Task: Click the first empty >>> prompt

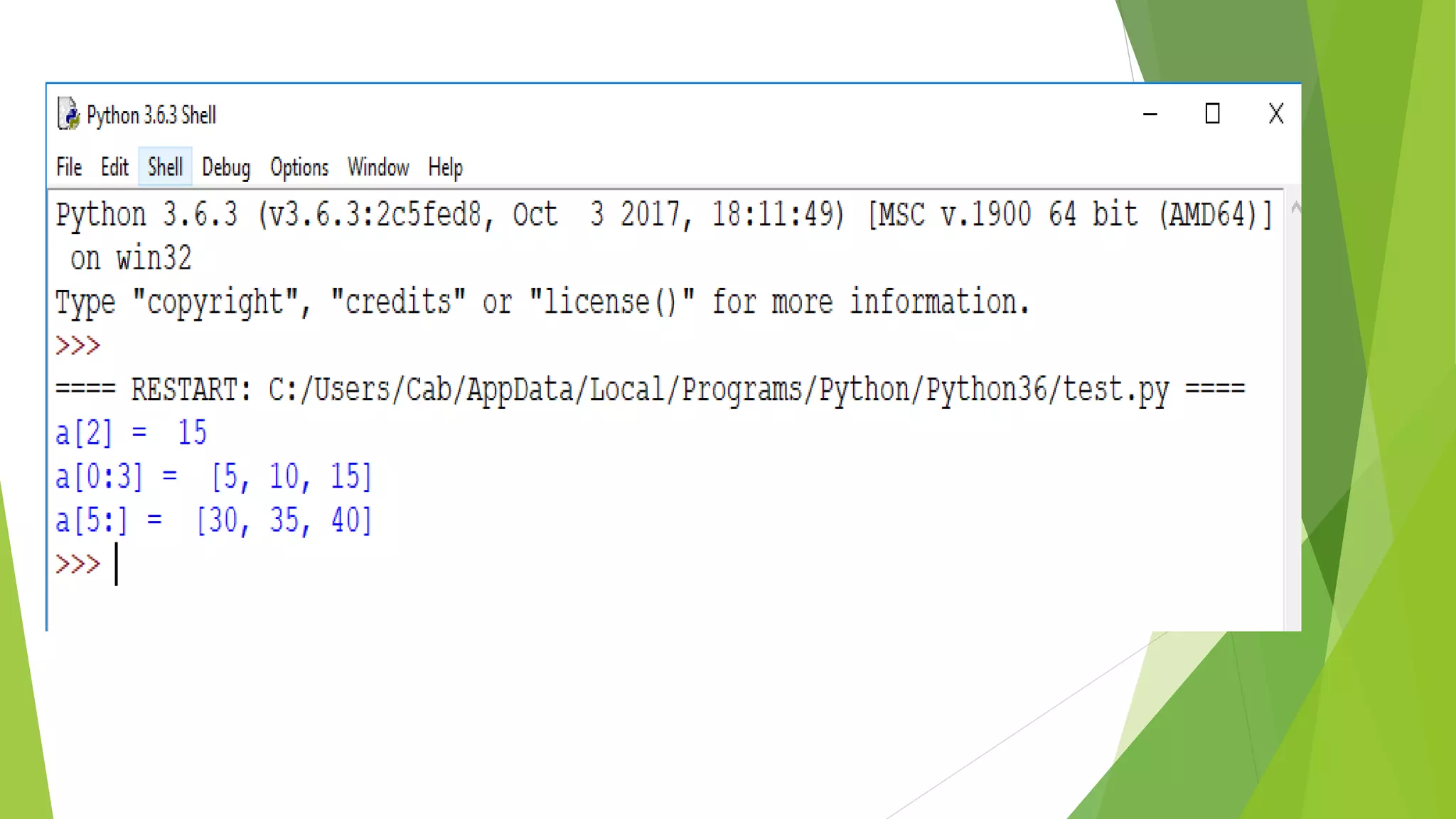Action: point(78,346)
